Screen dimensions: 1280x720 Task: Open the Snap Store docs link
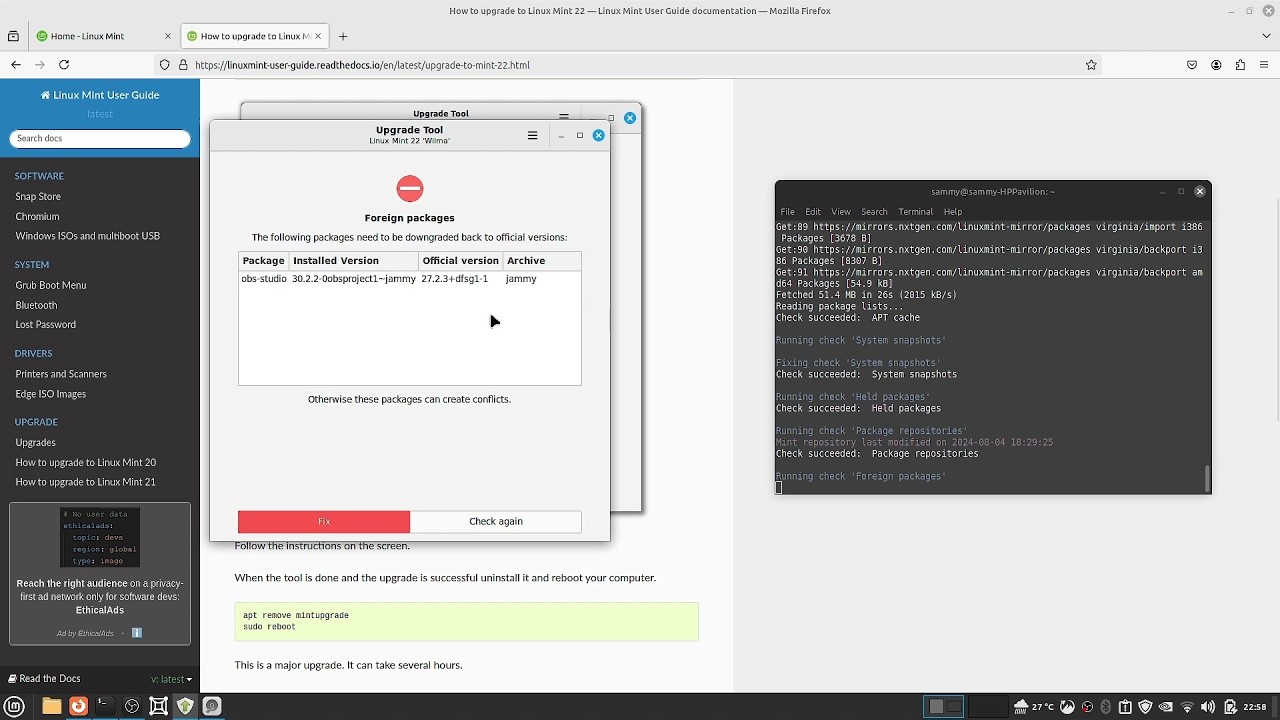coord(38,197)
